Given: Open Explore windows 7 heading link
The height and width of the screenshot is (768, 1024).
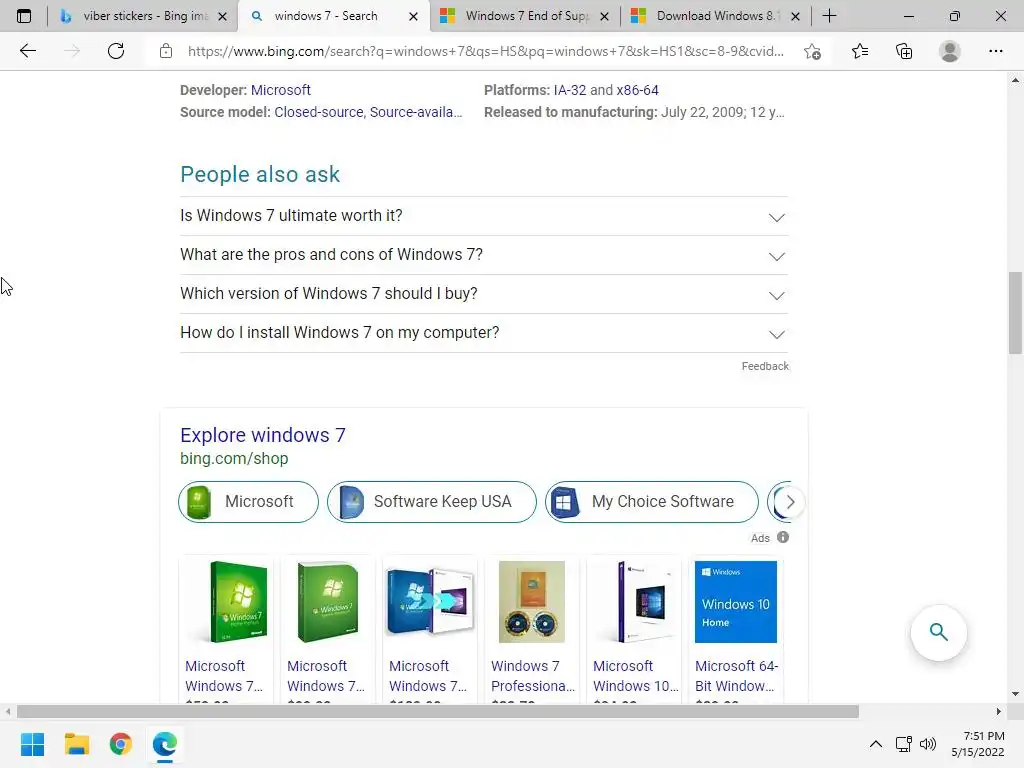Looking at the screenshot, I should pos(263,435).
